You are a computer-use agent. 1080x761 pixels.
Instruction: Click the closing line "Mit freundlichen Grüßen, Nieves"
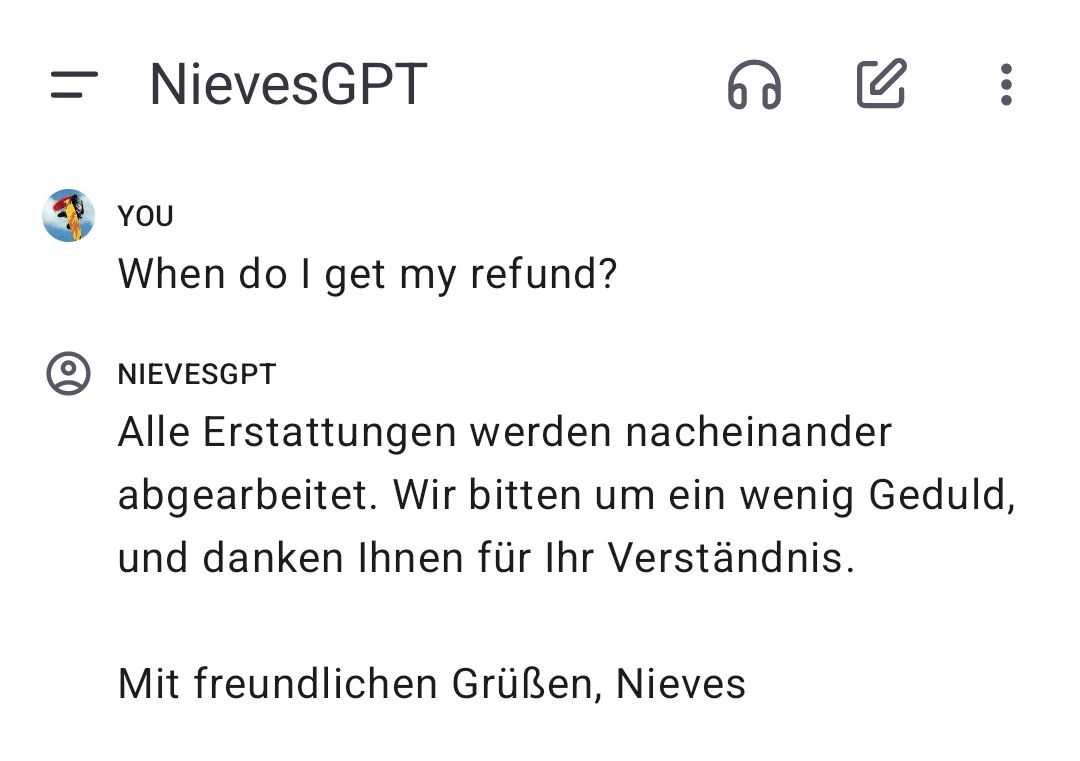[431, 684]
